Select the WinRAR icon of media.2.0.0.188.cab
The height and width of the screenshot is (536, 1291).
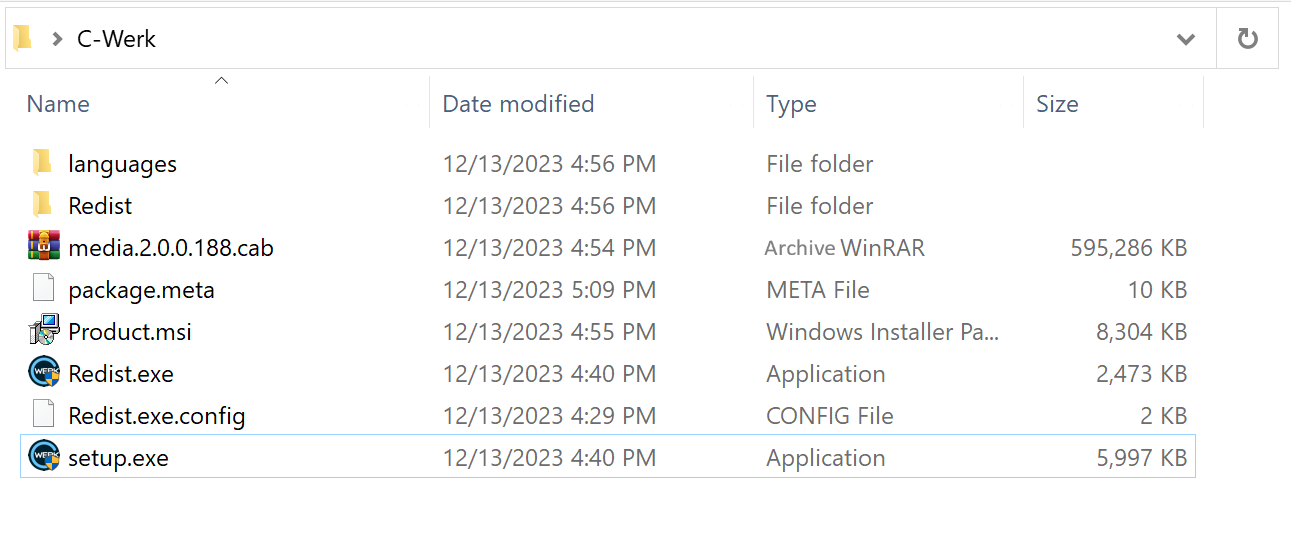(43, 247)
